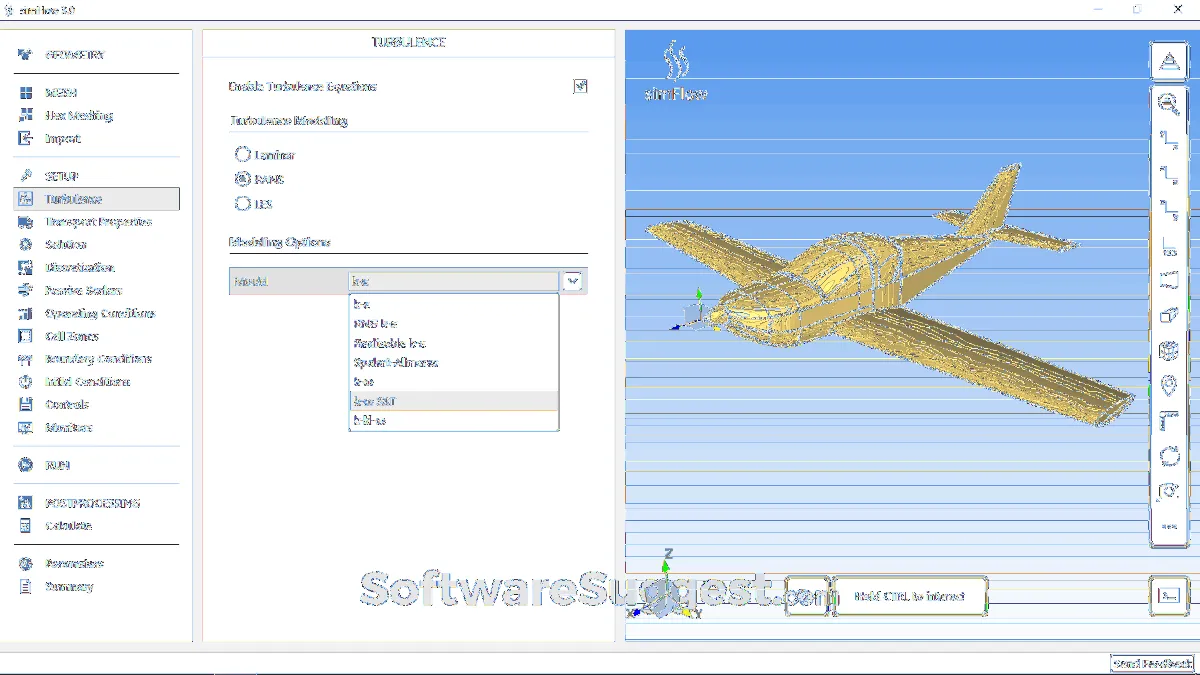Screen dimensions: 1200x675
Task: Click the Model combo box value field
Action: [x=454, y=281]
